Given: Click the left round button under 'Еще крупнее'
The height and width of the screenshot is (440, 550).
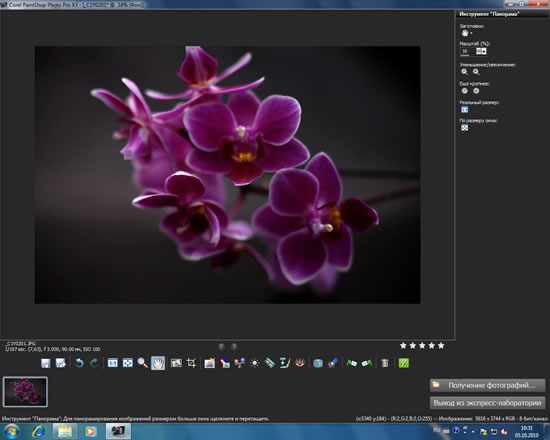Looking at the screenshot, I should tap(464, 91).
